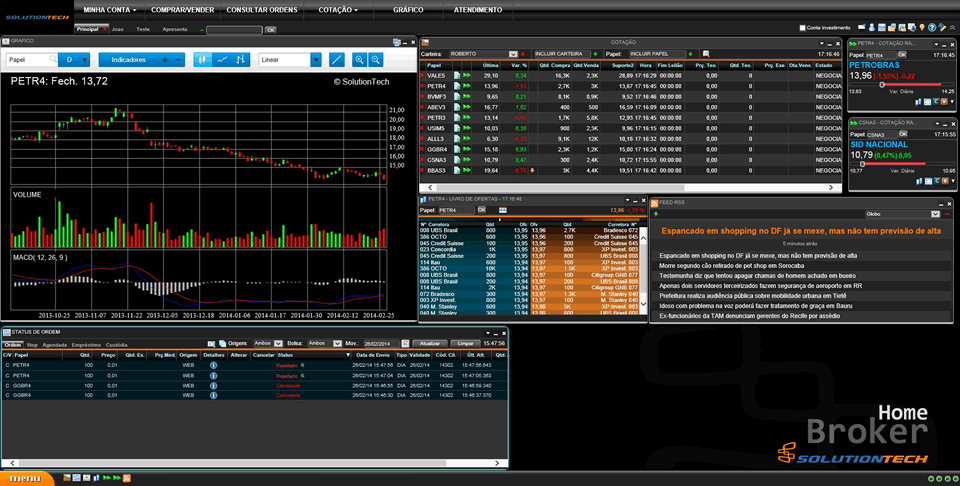
Task: Open details info icon for last GGBR4 order
Action: click(x=214, y=395)
